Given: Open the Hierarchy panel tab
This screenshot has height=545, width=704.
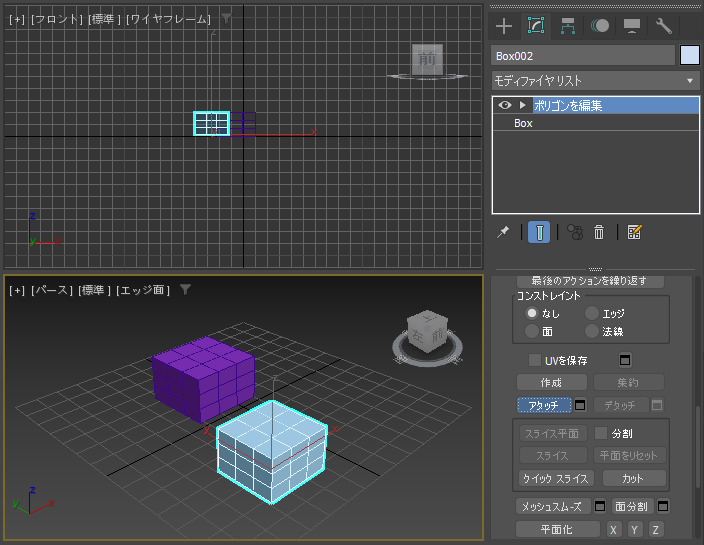Looking at the screenshot, I should coord(568,26).
